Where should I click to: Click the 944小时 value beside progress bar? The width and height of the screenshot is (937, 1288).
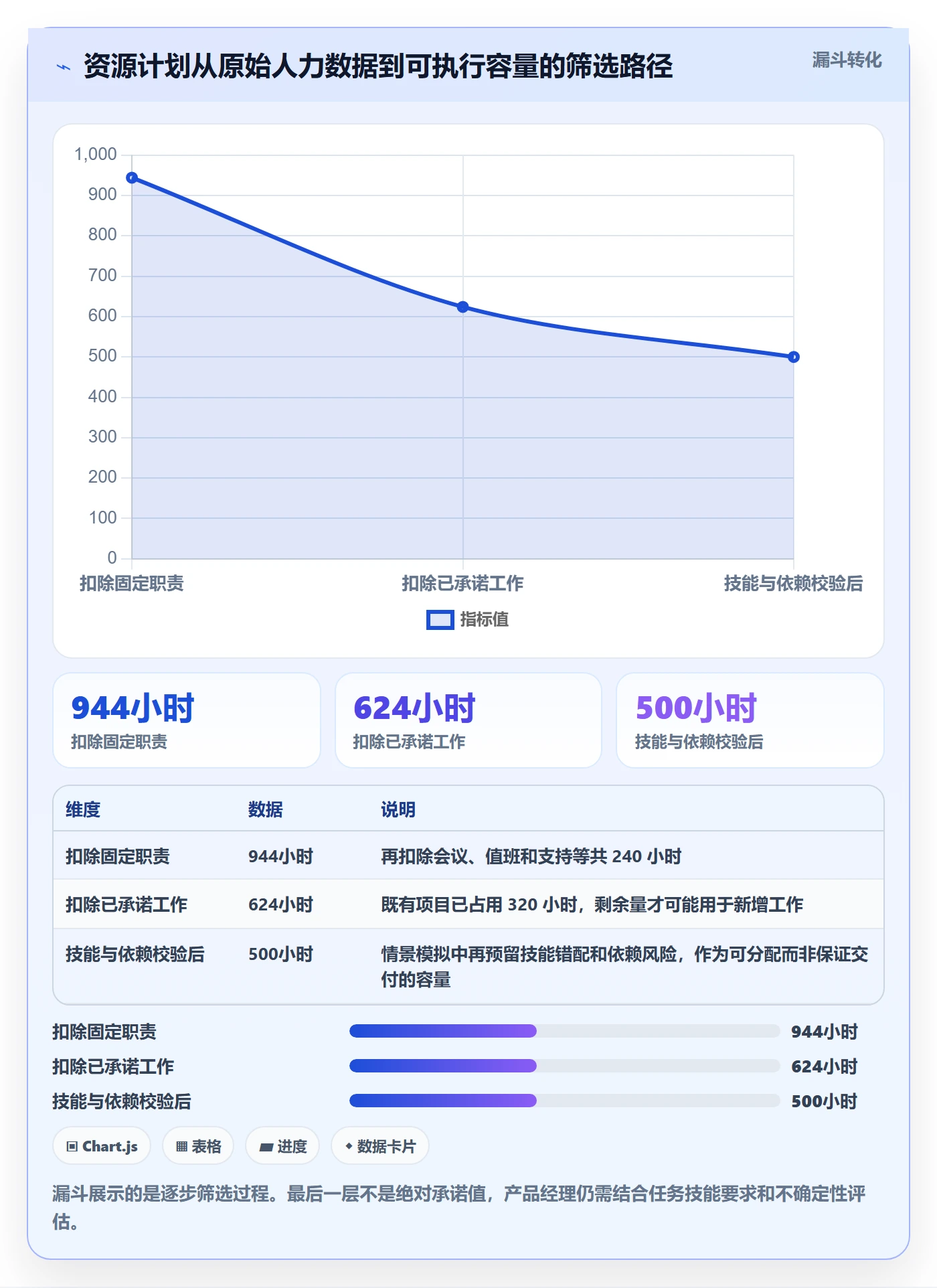point(825,1032)
